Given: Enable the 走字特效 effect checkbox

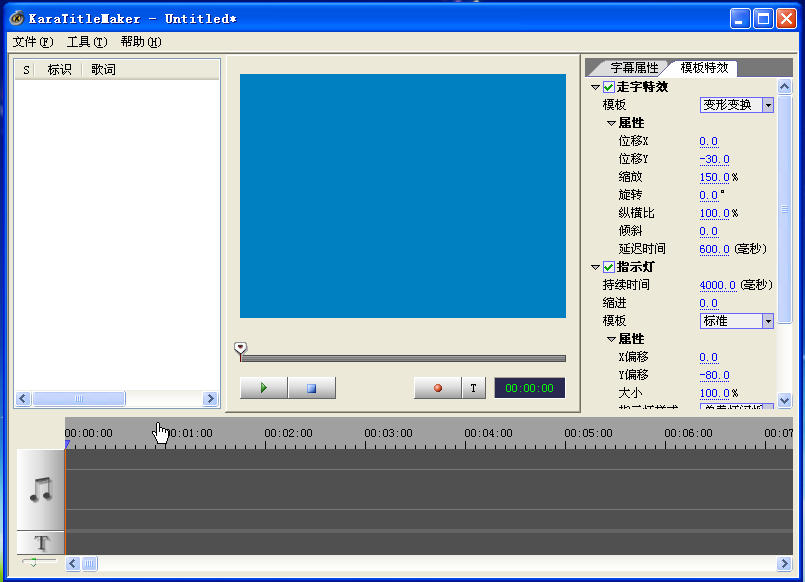Looking at the screenshot, I should tap(608, 87).
